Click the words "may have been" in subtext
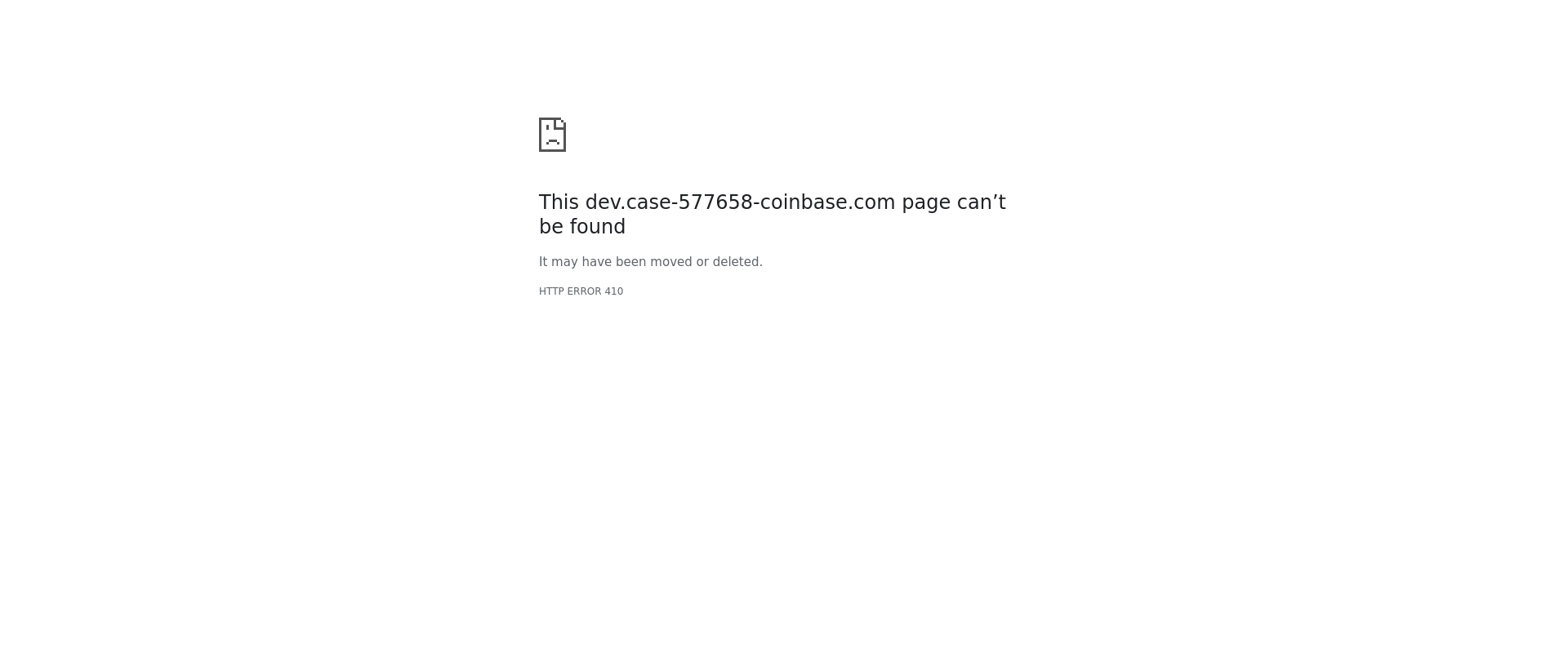 (599, 262)
